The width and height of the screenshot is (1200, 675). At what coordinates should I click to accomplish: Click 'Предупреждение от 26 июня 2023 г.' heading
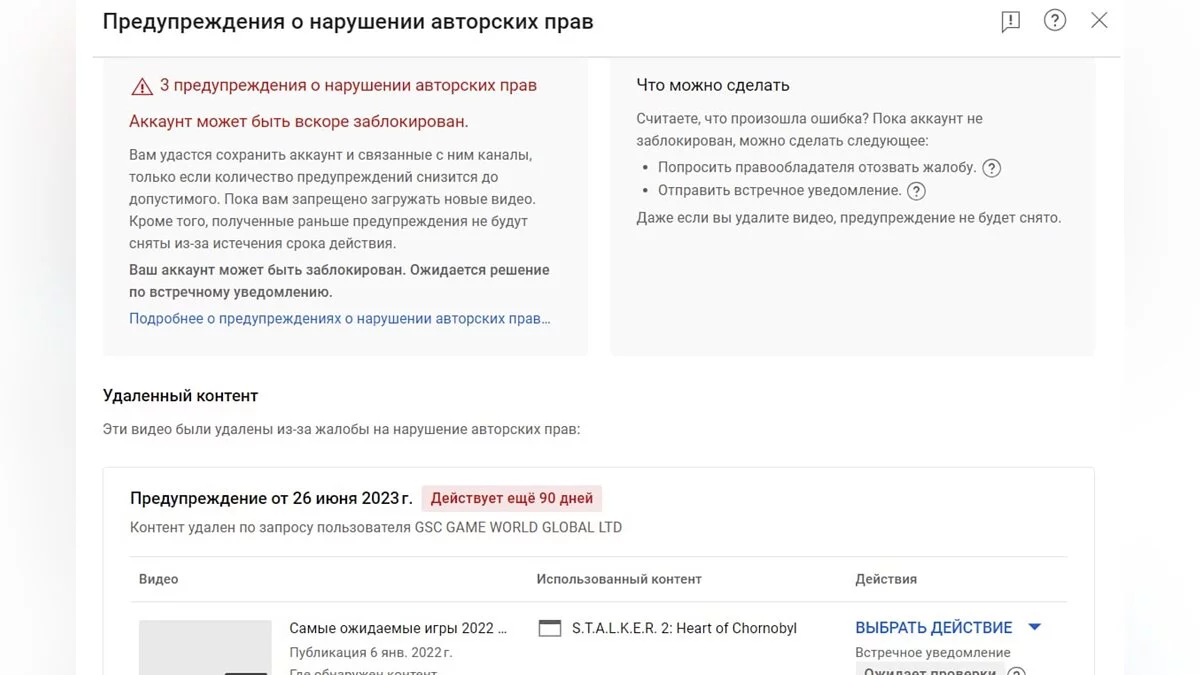pos(271,498)
